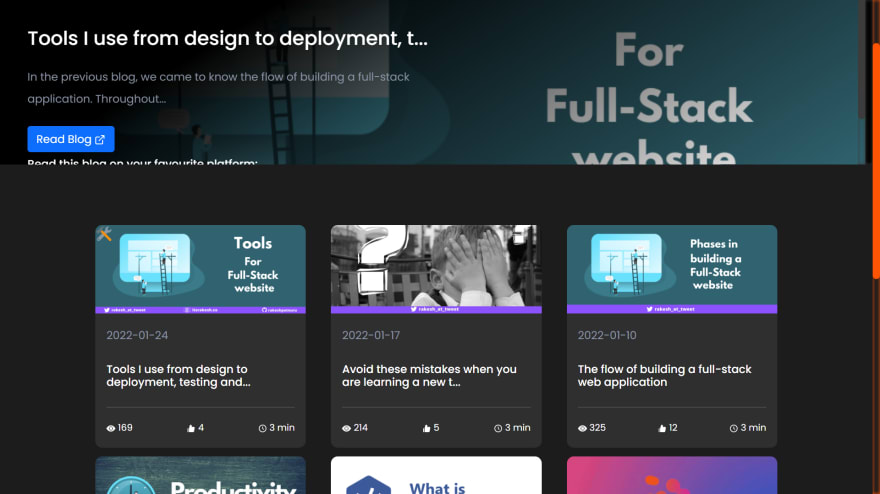The width and height of the screenshot is (880, 494).
Task: Click the orange page scrollbar thumb
Action: 876,160
